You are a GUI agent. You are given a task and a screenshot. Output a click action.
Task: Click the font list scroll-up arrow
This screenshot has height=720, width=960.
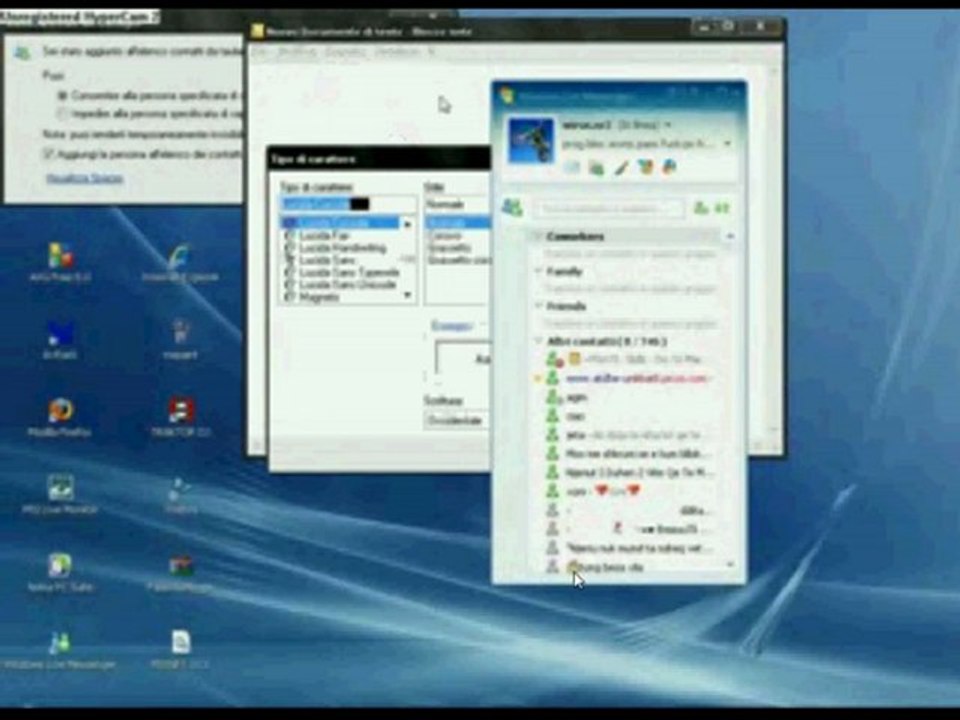(x=408, y=224)
